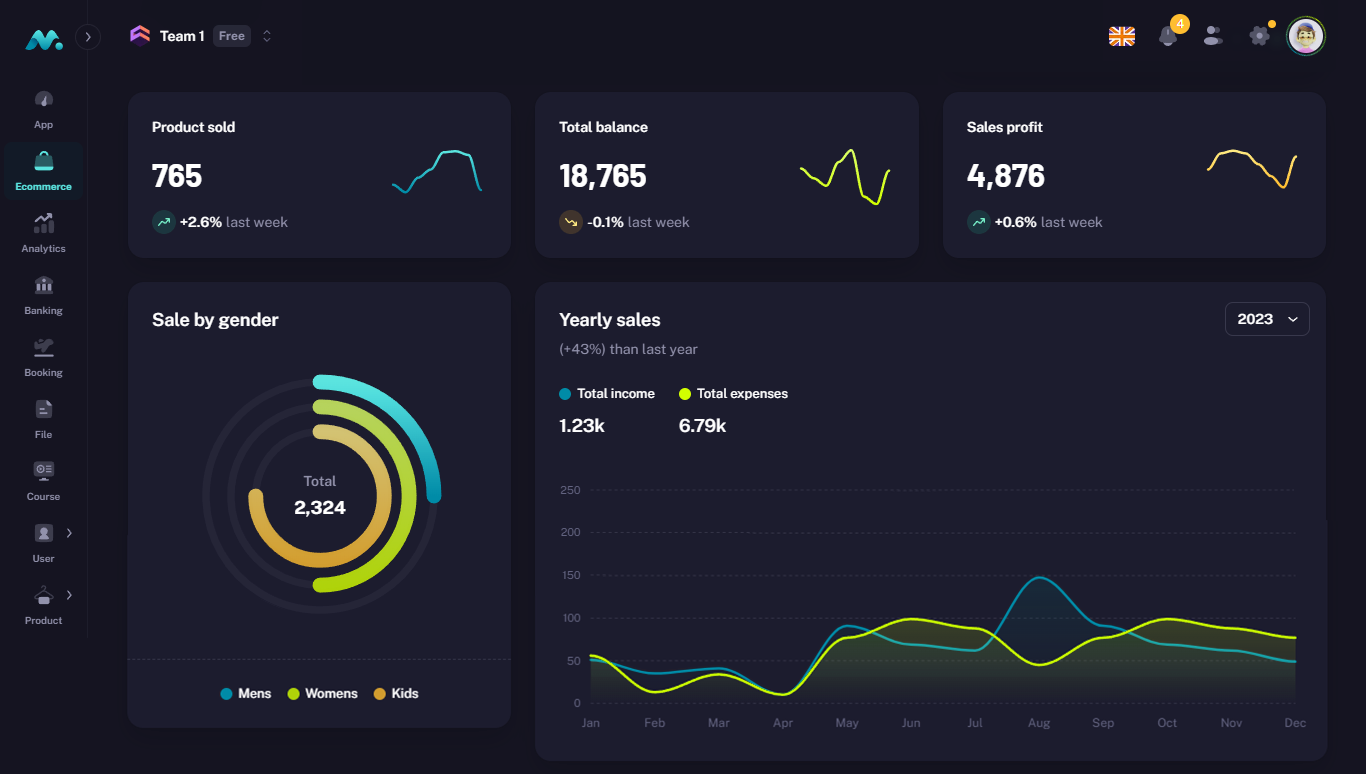This screenshot has width=1366, height=774.
Task: Toggle the Womens legend item
Action: click(323, 693)
